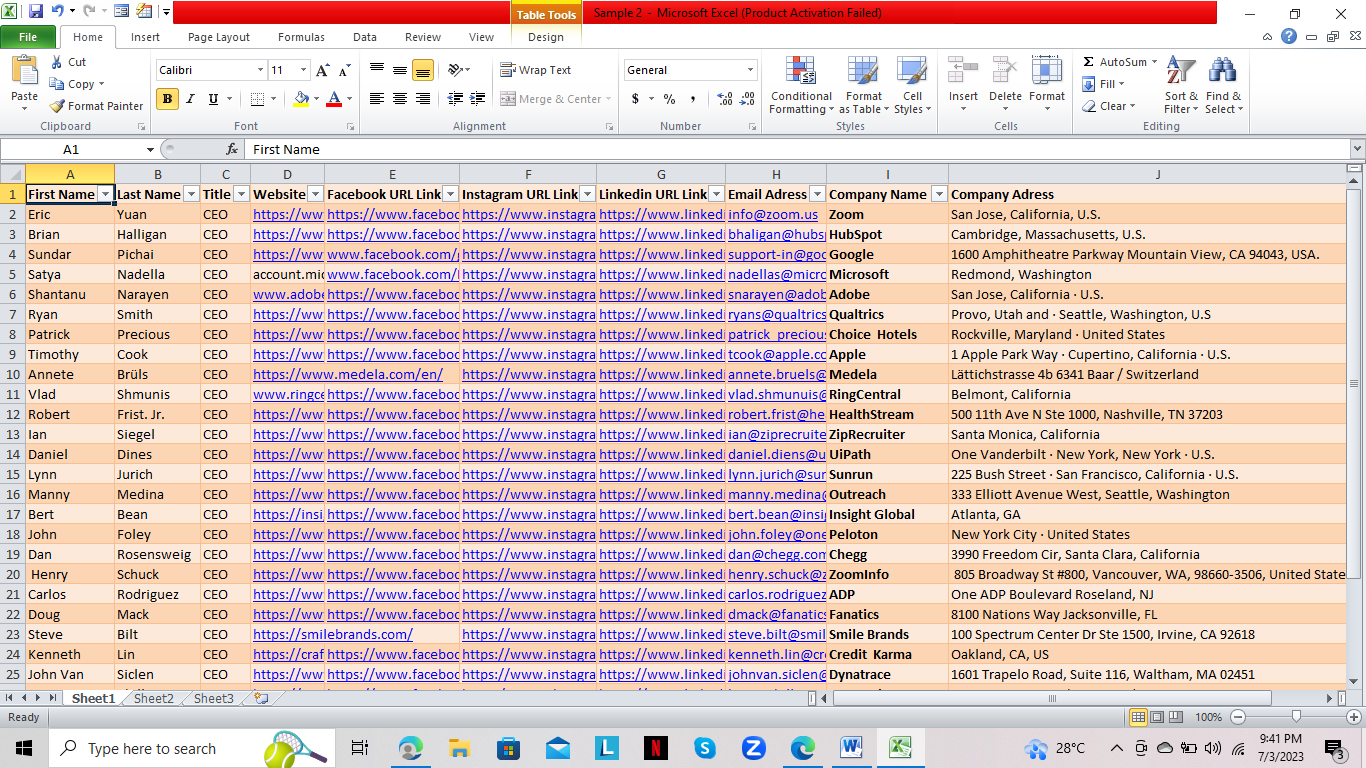
Task: Click the Zoom In plus button
Action: [1352, 717]
